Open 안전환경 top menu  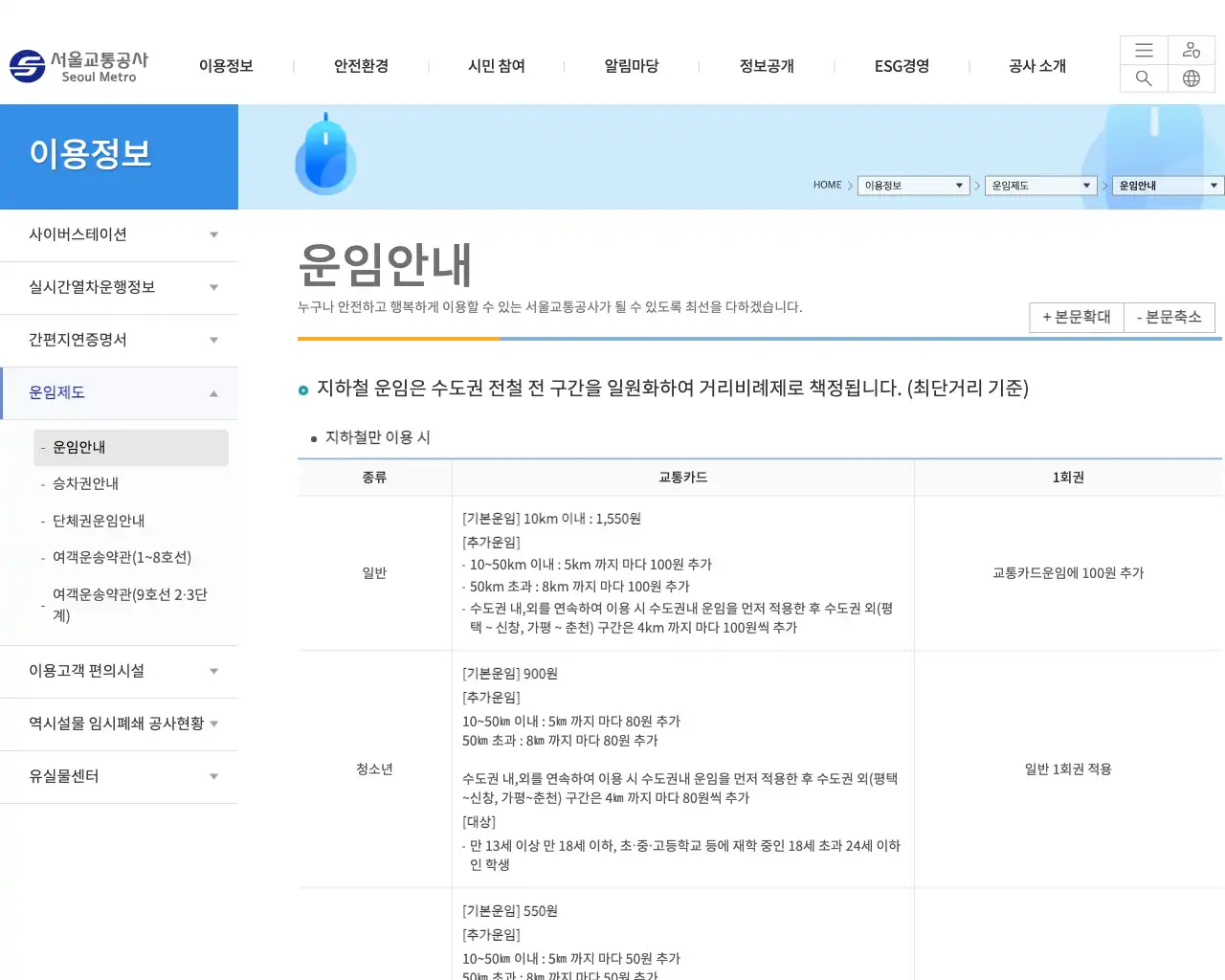[x=361, y=66]
